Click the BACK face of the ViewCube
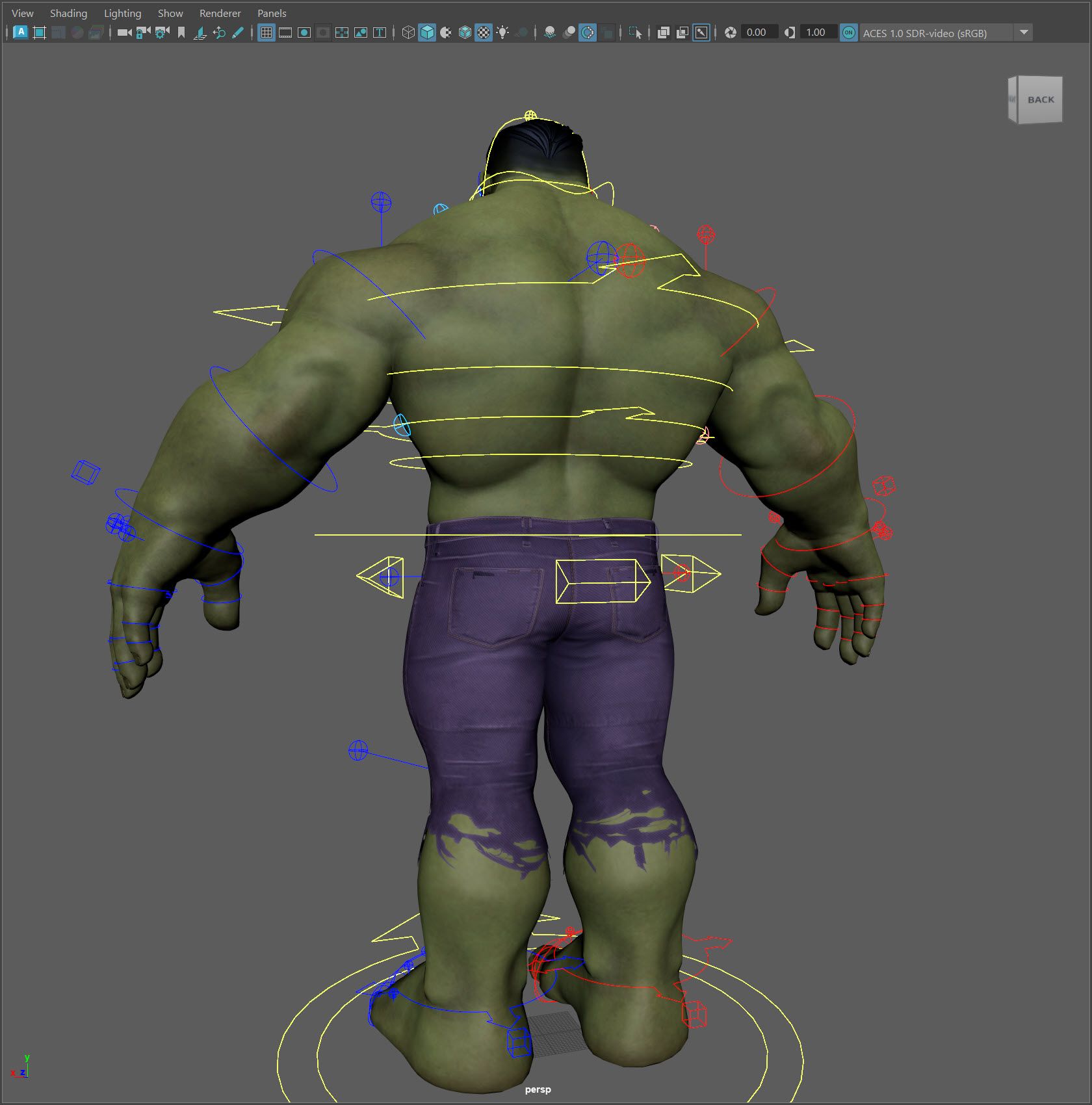Screen dimensions: 1092x1105 click(x=1040, y=99)
